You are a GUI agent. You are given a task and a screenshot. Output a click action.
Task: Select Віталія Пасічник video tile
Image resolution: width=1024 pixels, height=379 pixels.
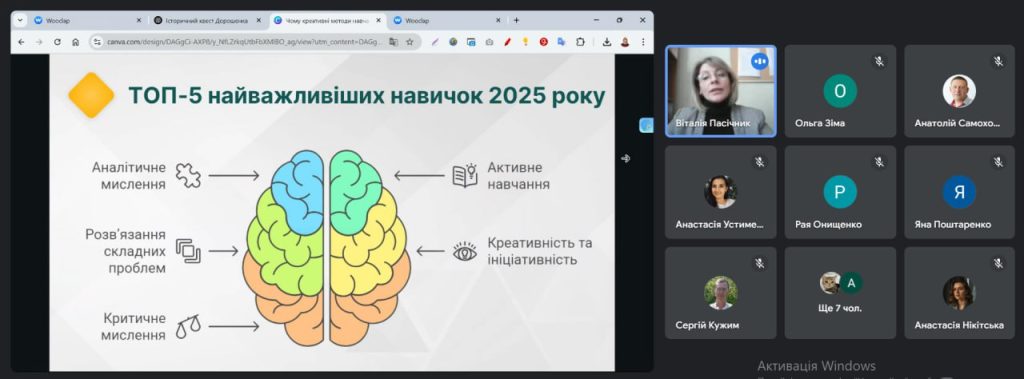coord(721,91)
